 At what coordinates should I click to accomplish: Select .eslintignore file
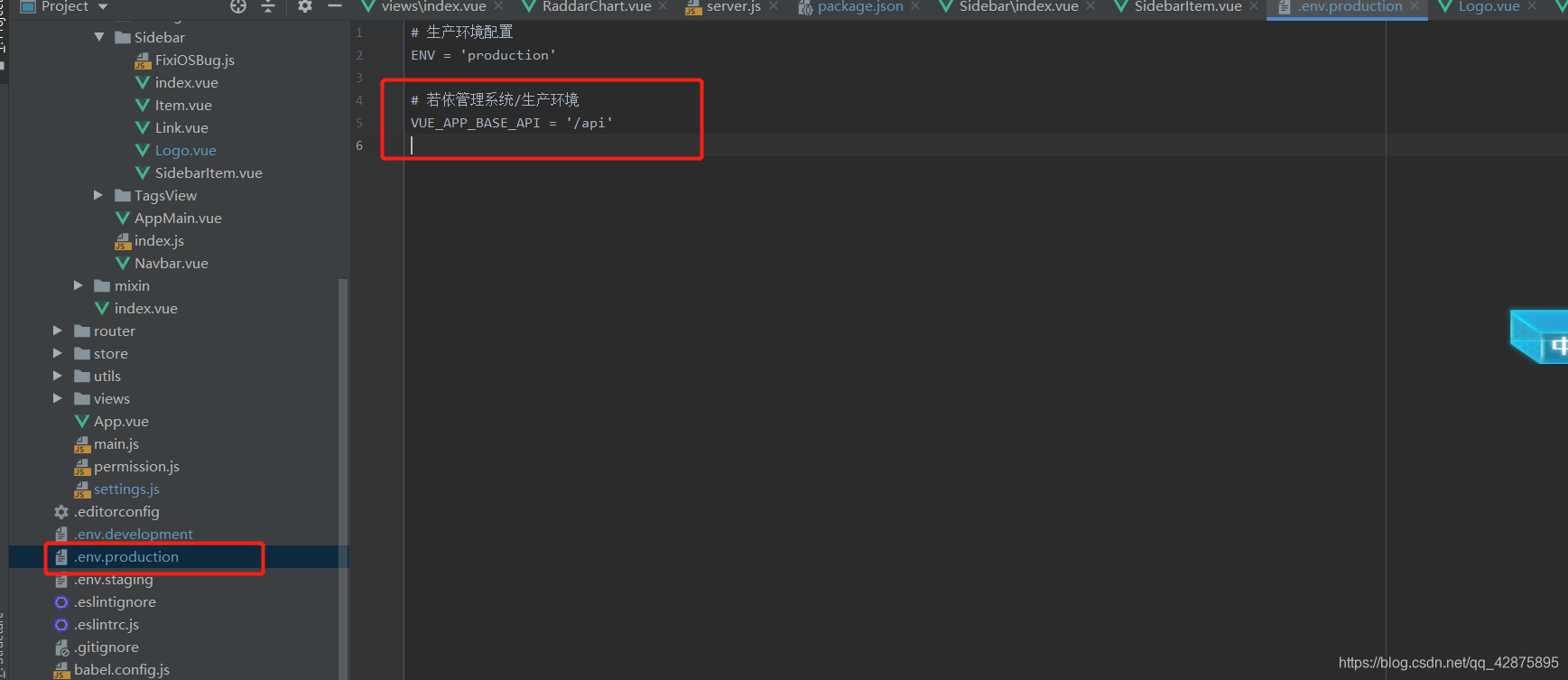point(115,601)
